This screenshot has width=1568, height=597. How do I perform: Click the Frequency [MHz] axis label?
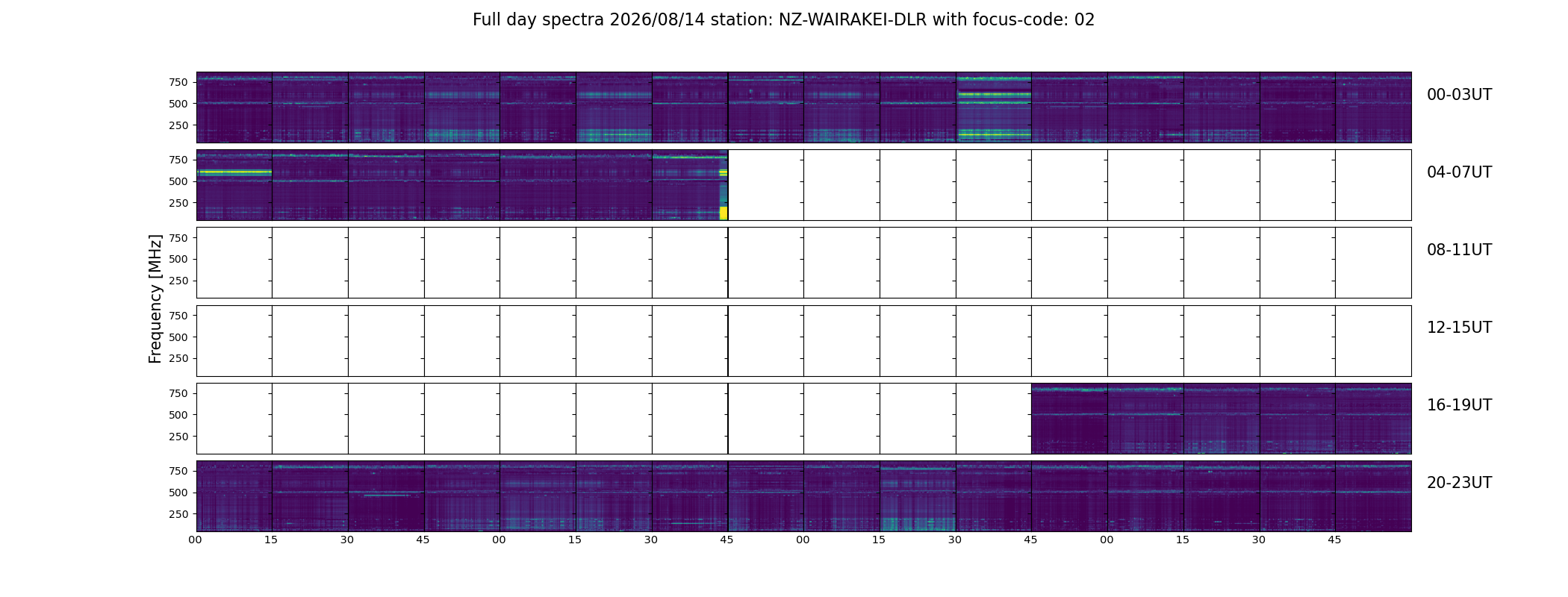tap(155, 298)
